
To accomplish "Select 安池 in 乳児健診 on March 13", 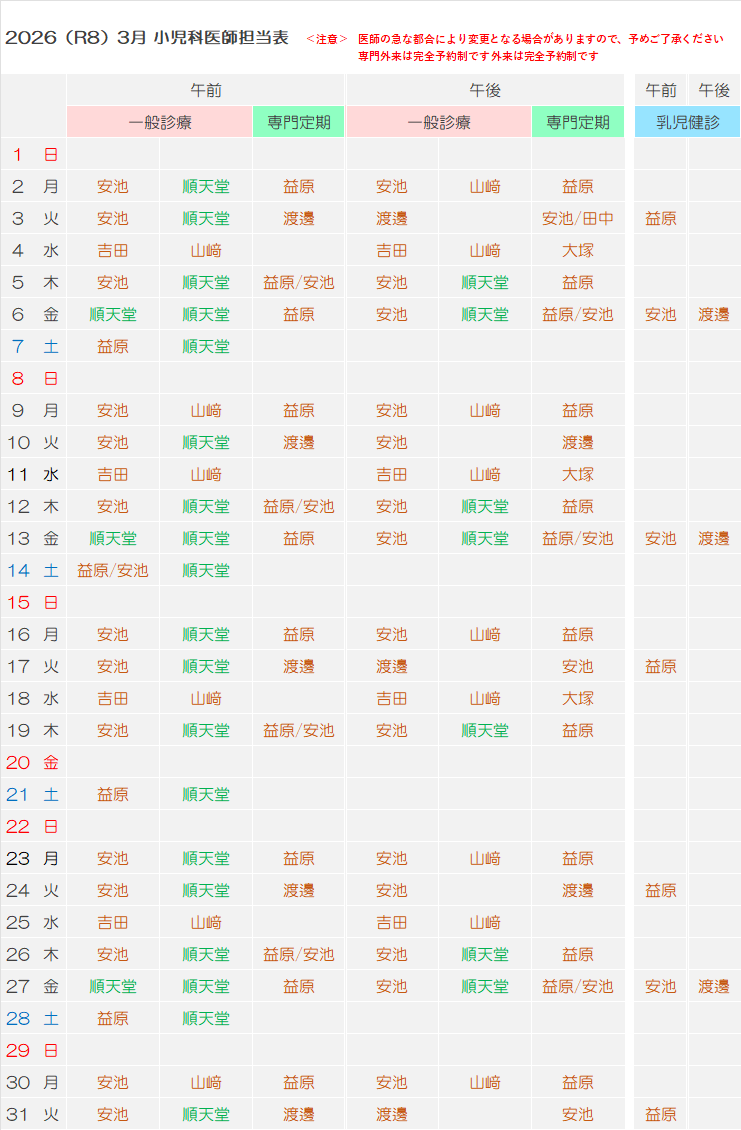I will click(x=660, y=538).
